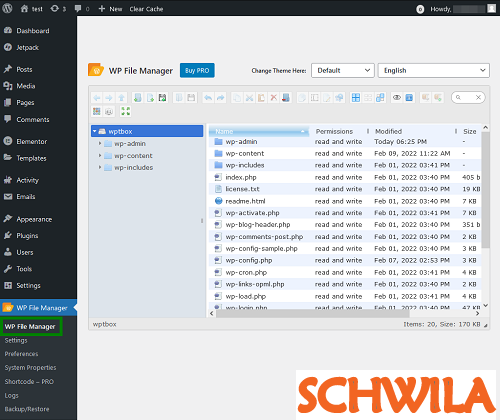500x420 pixels.
Task: Click the Rename toolbar icon
Action: click(314, 98)
